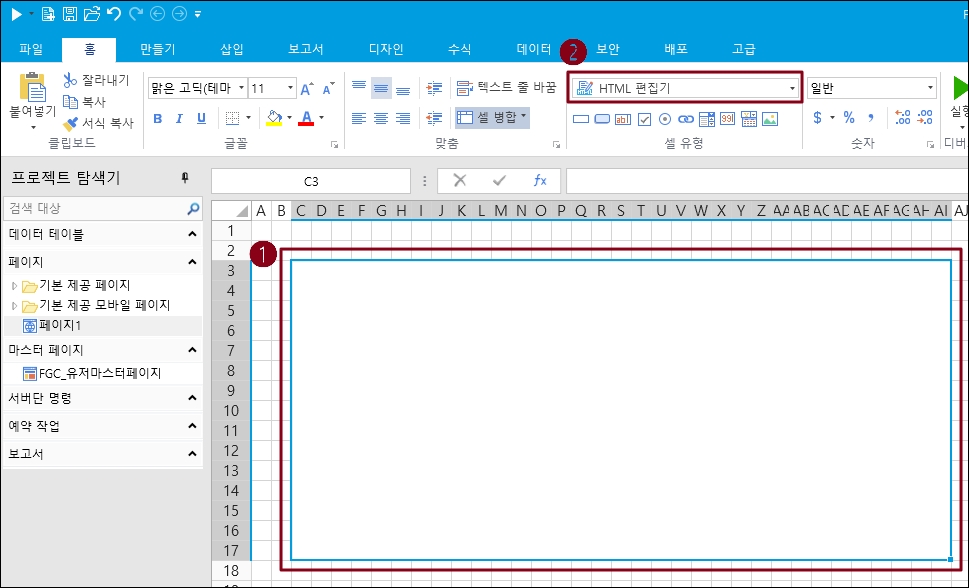Select the hyperlink cell type icon
This screenshot has width=969, height=588.
tap(686, 119)
